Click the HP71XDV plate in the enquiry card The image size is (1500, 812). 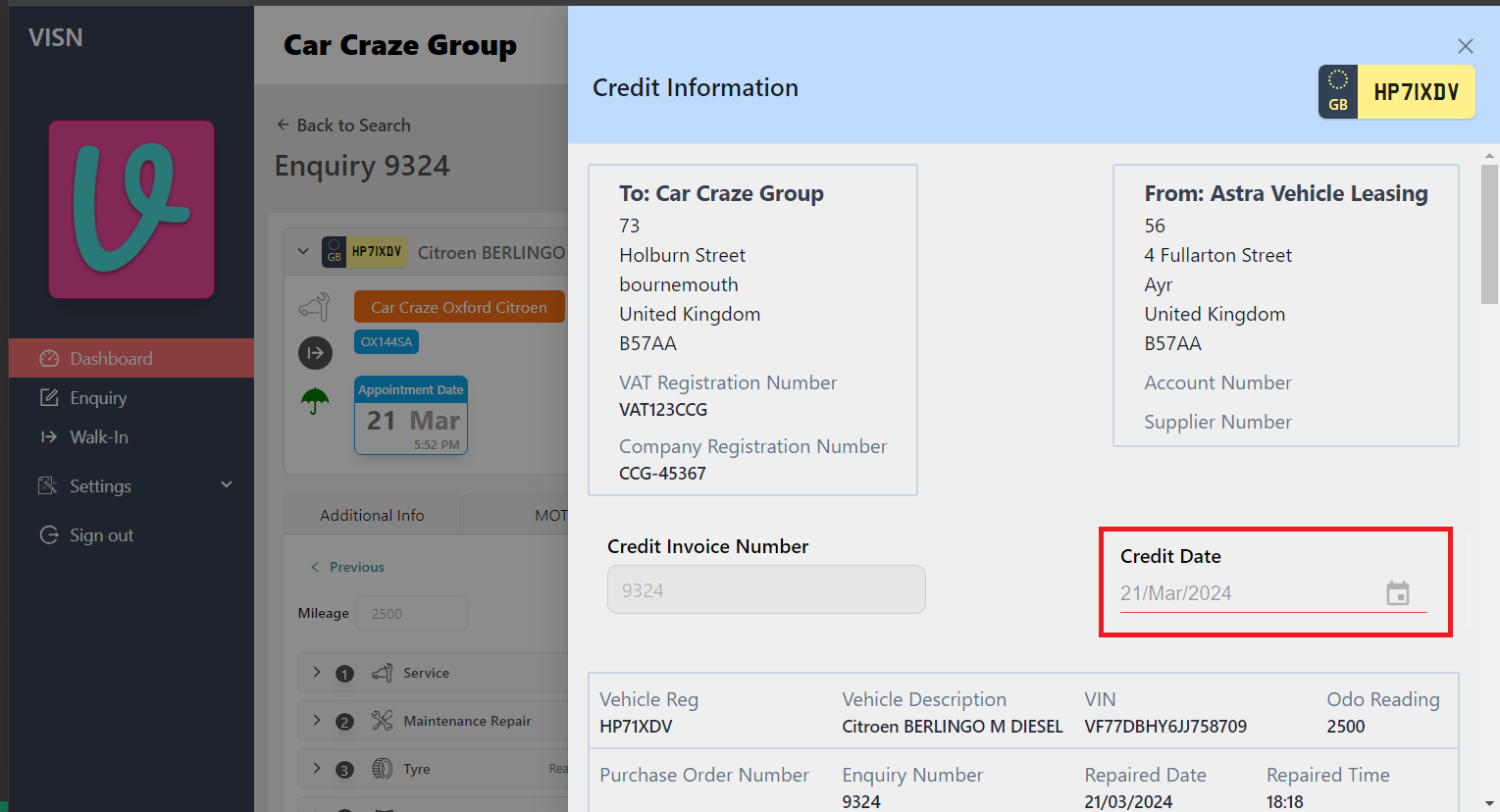point(364,252)
